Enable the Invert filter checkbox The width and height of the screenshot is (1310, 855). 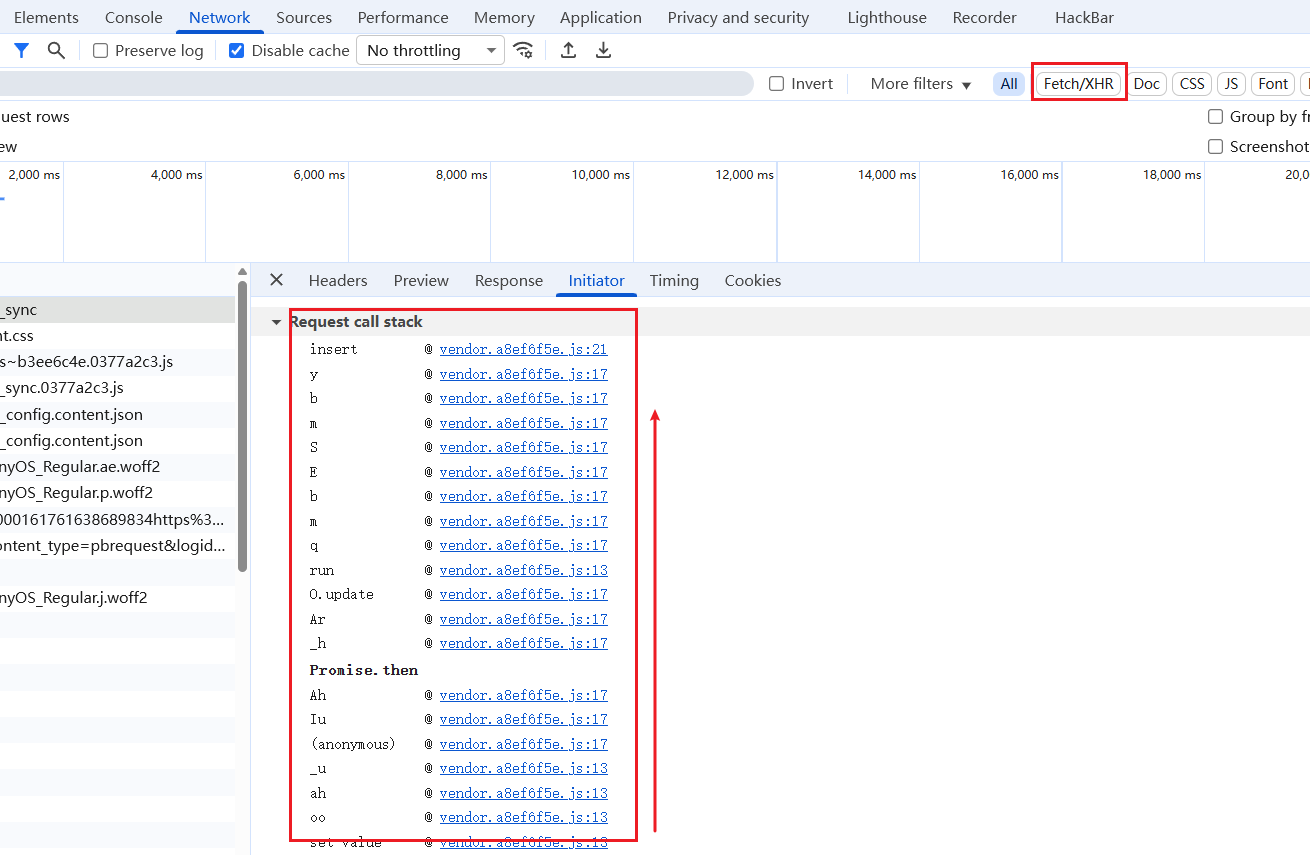[x=776, y=84]
